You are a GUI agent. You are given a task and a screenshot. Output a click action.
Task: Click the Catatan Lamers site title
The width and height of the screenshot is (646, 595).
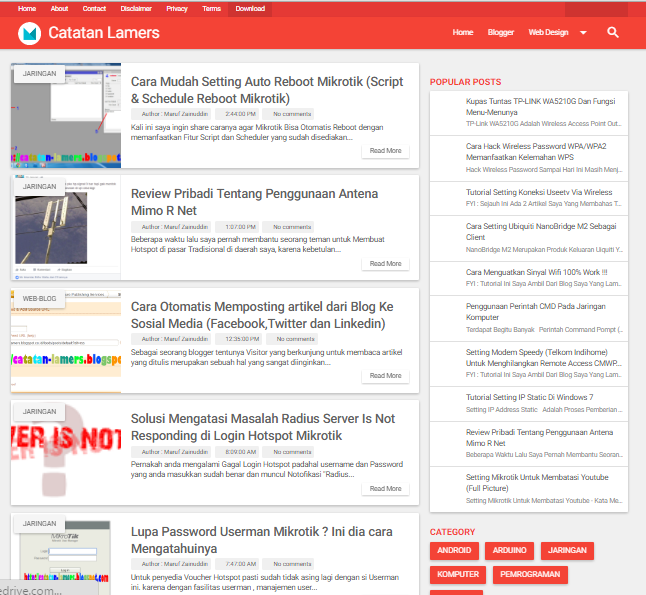click(104, 33)
